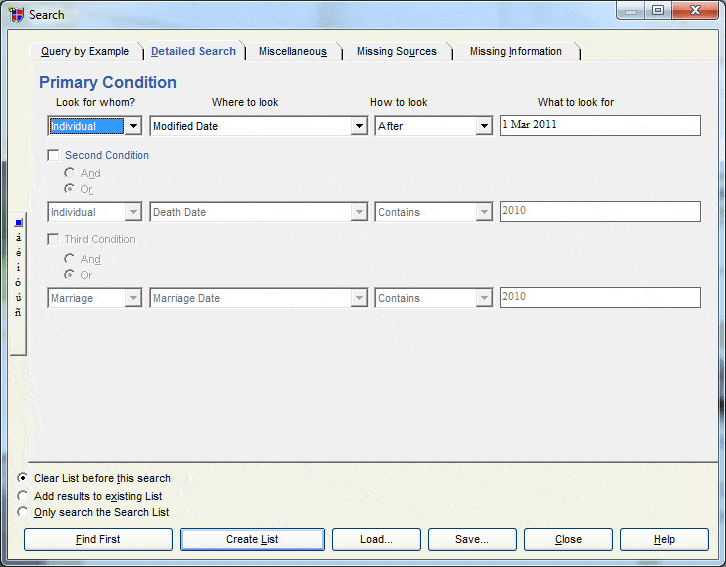Image resolution: width=726 pixels, height=567 pixels.
Task: Open Help for the search dialog
Action: coord(664,539)
